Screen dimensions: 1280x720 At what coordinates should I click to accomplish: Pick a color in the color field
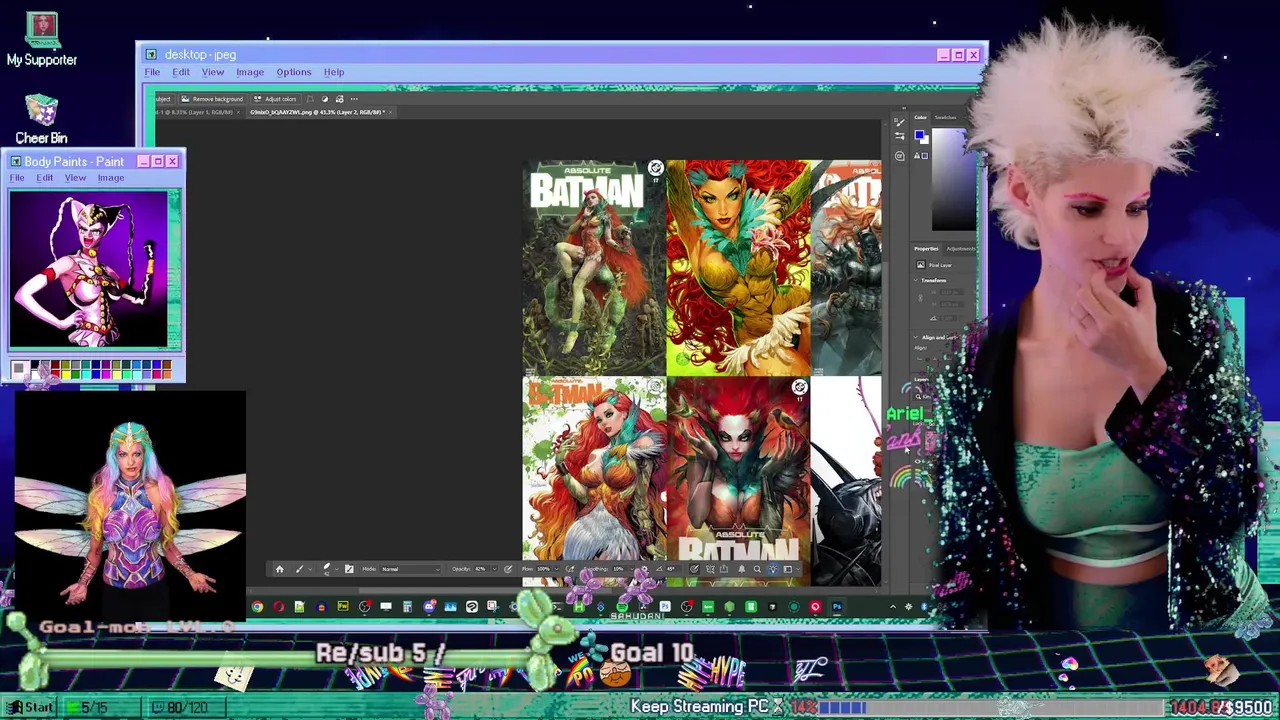coord(954,179)
